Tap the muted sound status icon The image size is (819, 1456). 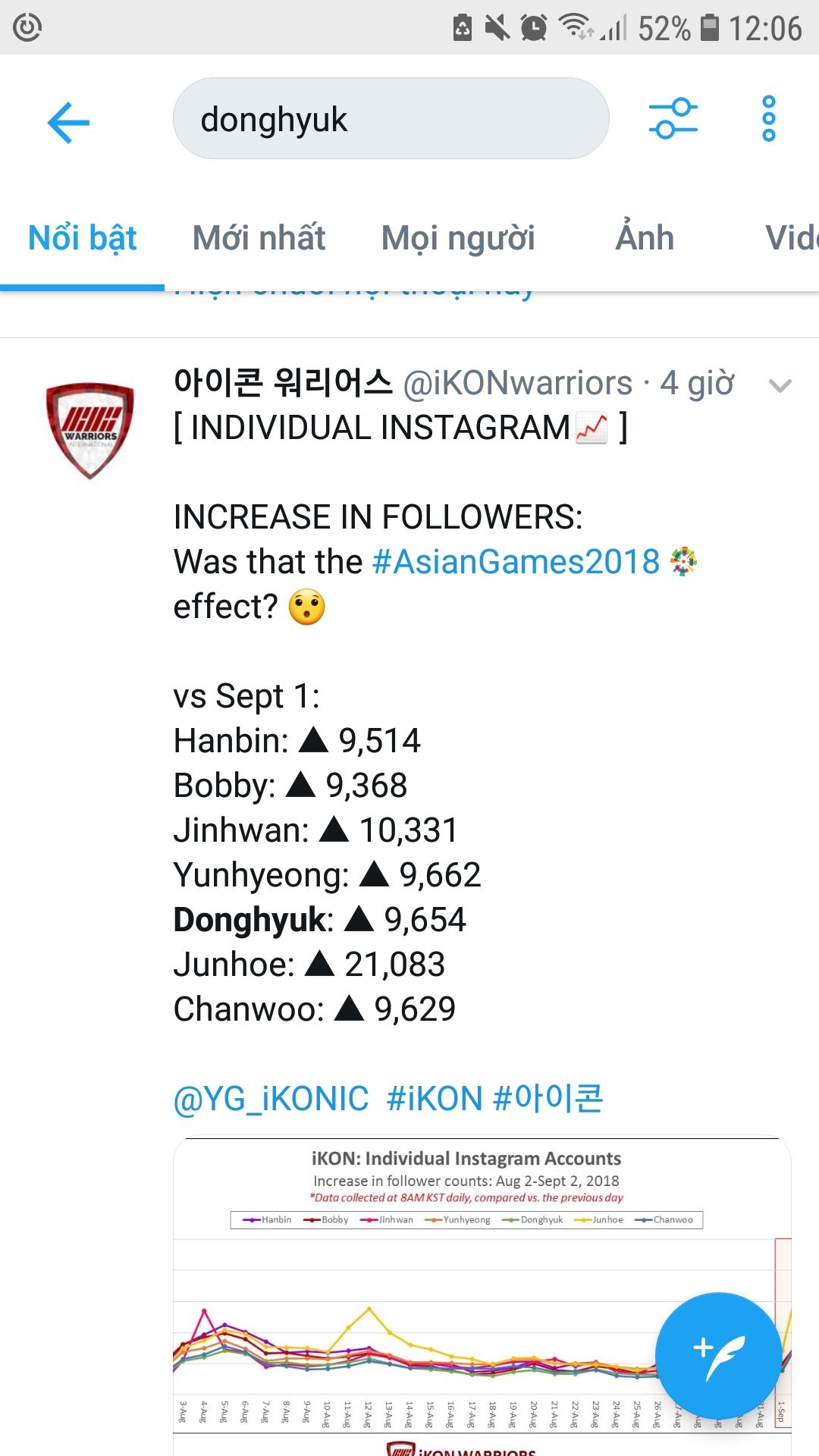click(497, 28)
